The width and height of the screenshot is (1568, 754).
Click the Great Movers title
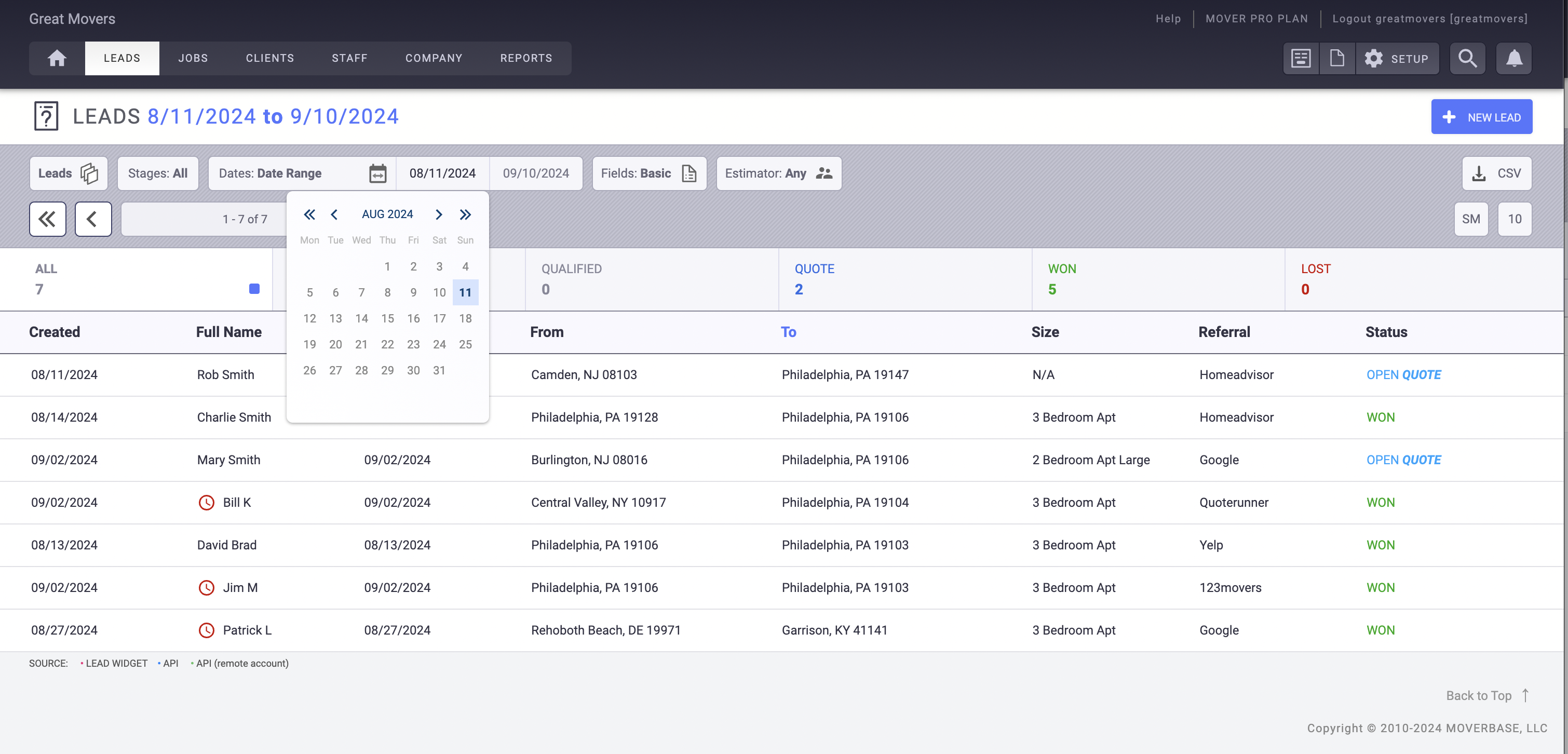click(x=72, y=19)
